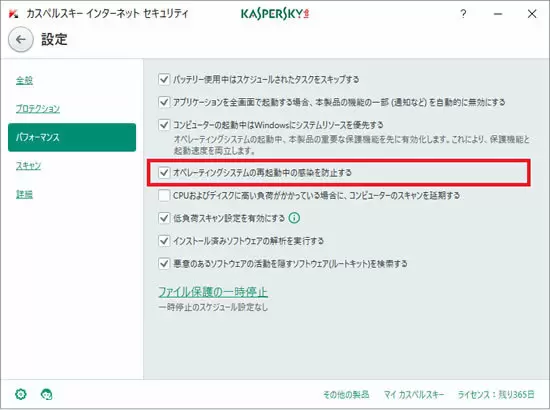
Task: Select the スキャン section in sidebar
Action: [28, 166]
